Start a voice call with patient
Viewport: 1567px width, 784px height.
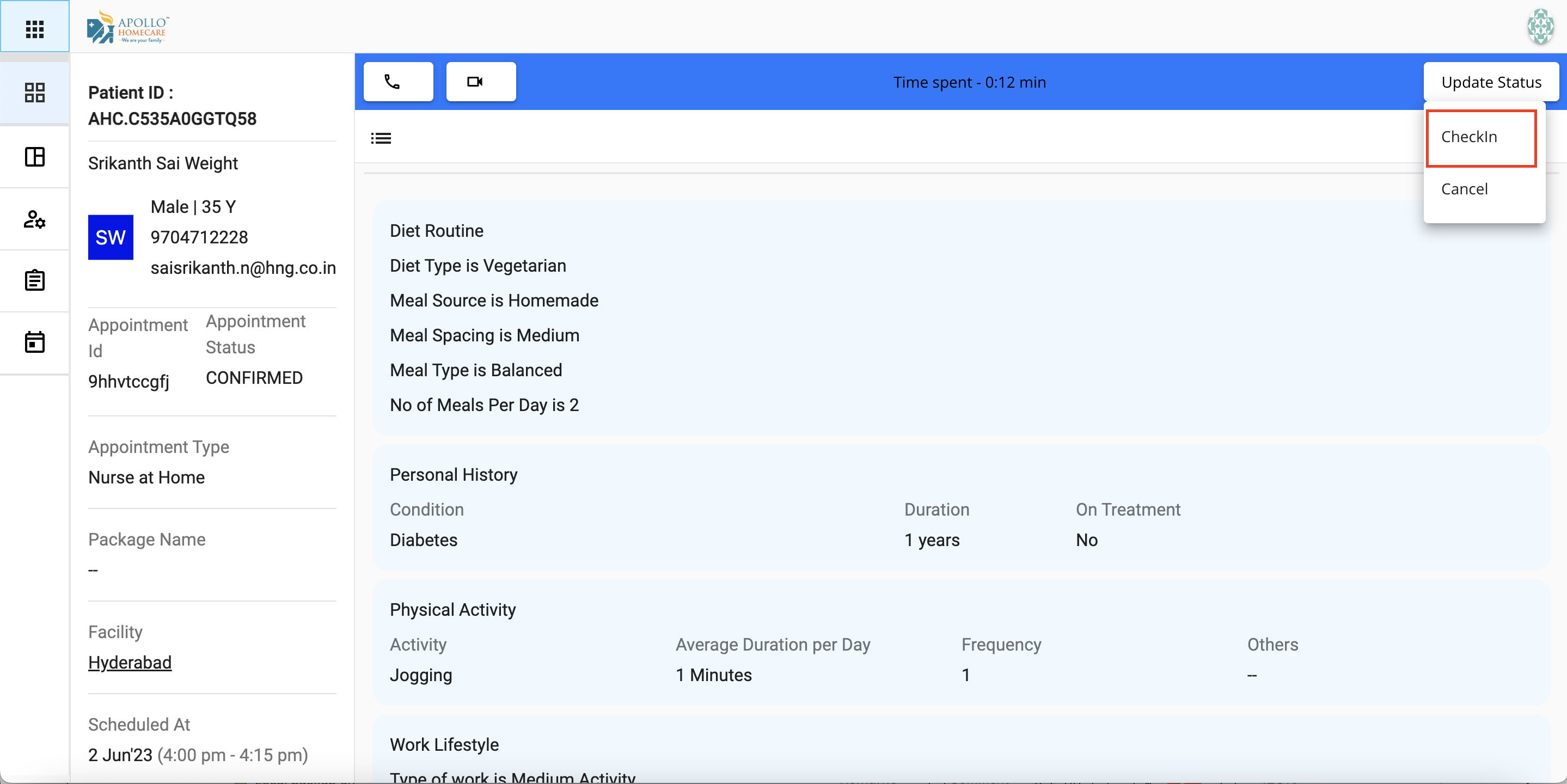tap(399, 82)
